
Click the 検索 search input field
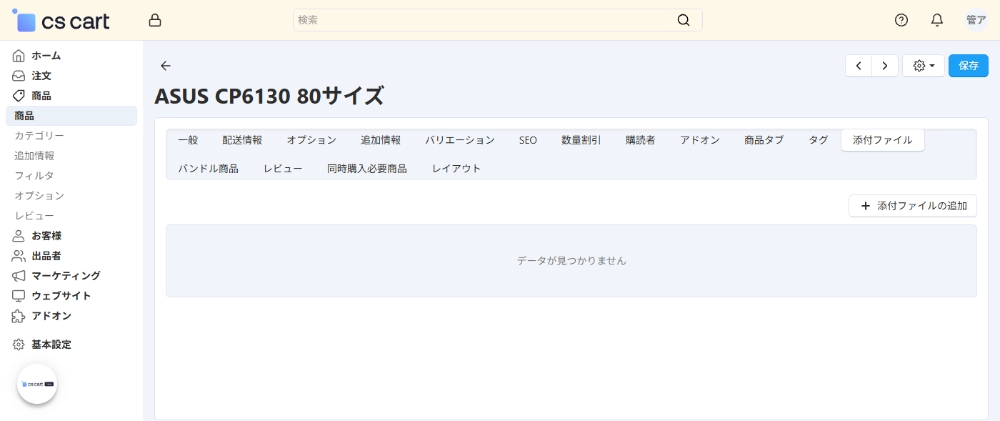tap(480, 20)
